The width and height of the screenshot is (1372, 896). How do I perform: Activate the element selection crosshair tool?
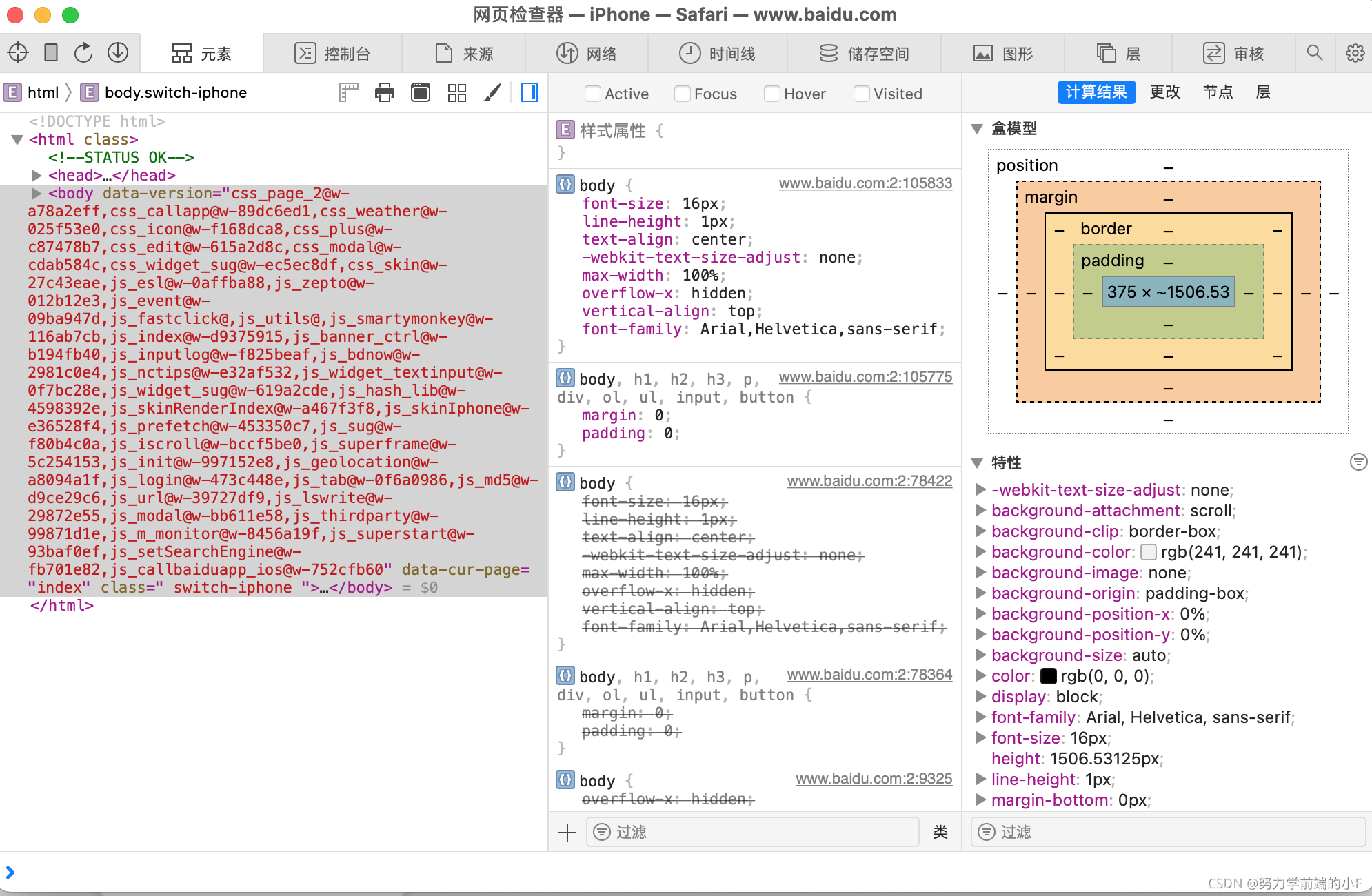point(18,53)
